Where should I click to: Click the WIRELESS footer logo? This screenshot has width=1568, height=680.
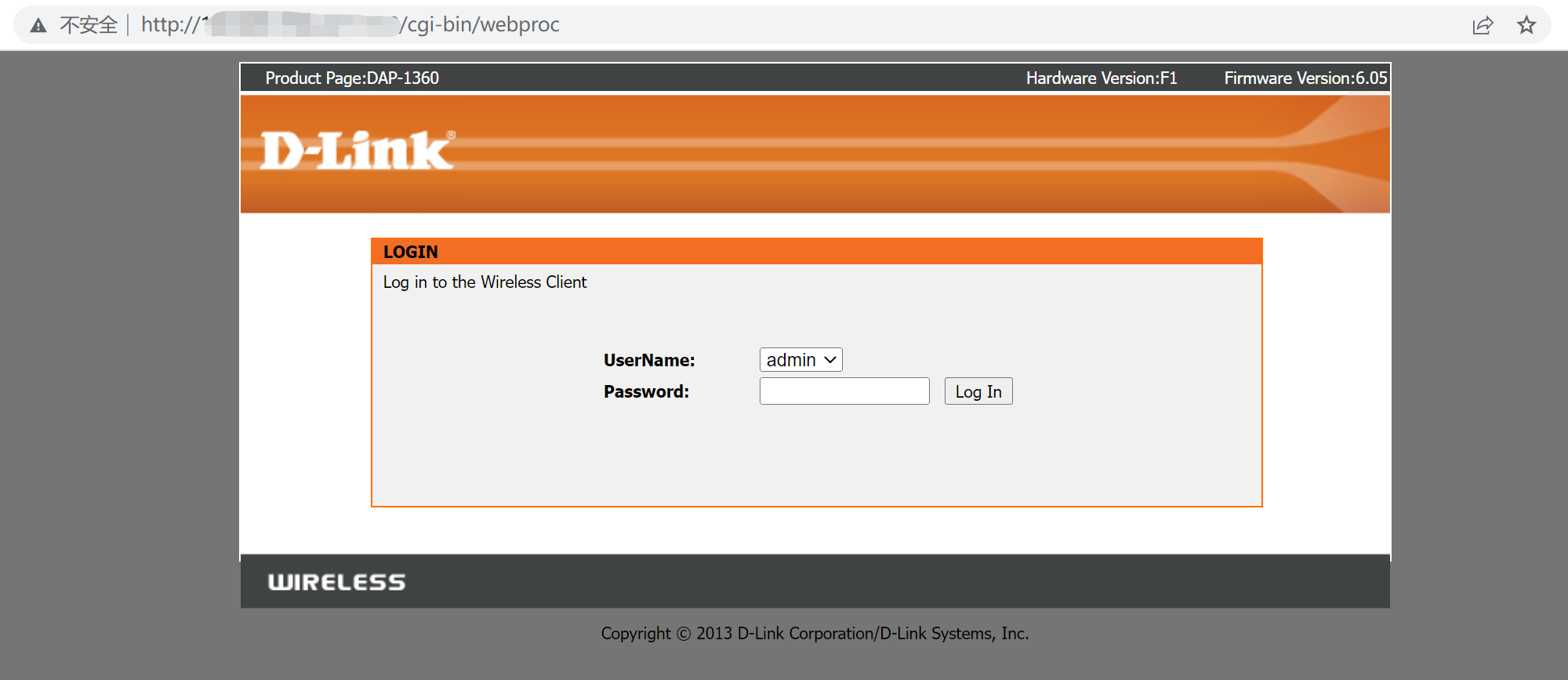336,582
